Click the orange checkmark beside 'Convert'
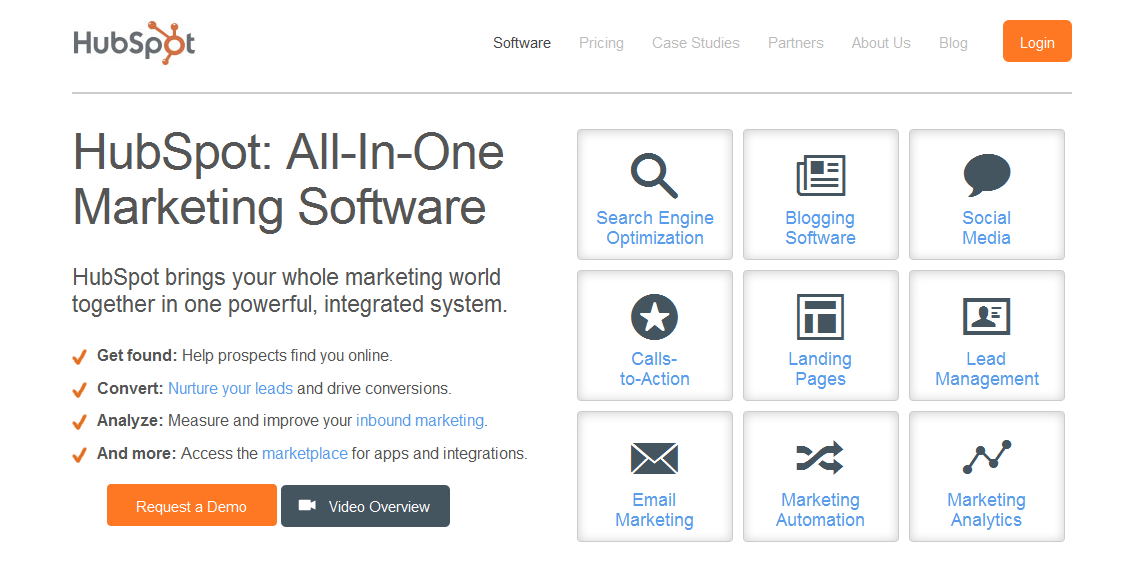The height and width of the screenshot is (575, 1130). point(79,390)
